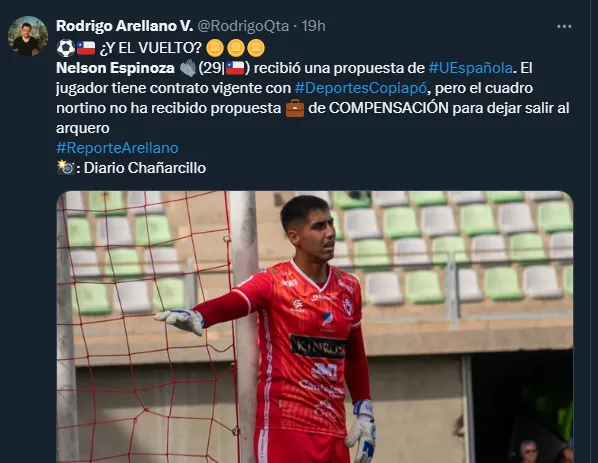Follow the #DeportesCopiapó hashtag
The height and width of the screenshot is (463, 598).
coord(360,88)
